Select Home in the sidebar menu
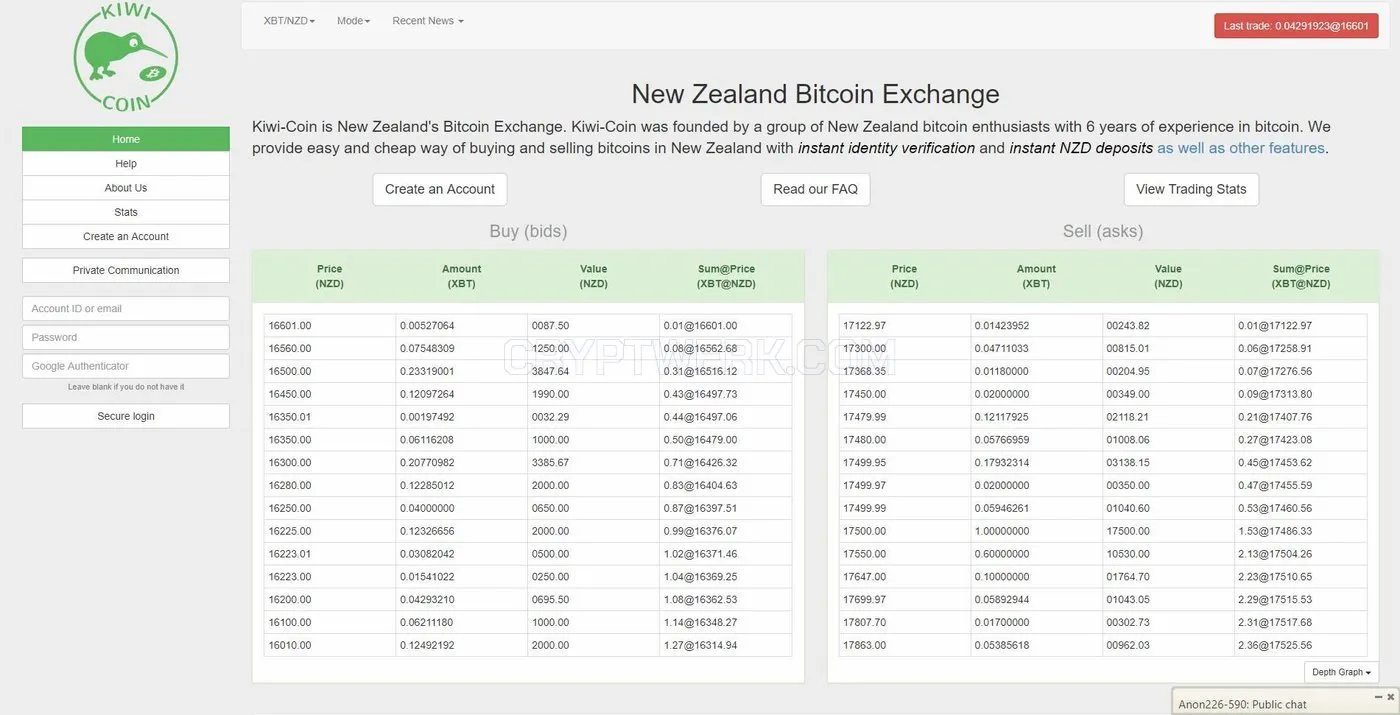The width and height of the screenshot is (1400, 715). [x=126, y=139]
